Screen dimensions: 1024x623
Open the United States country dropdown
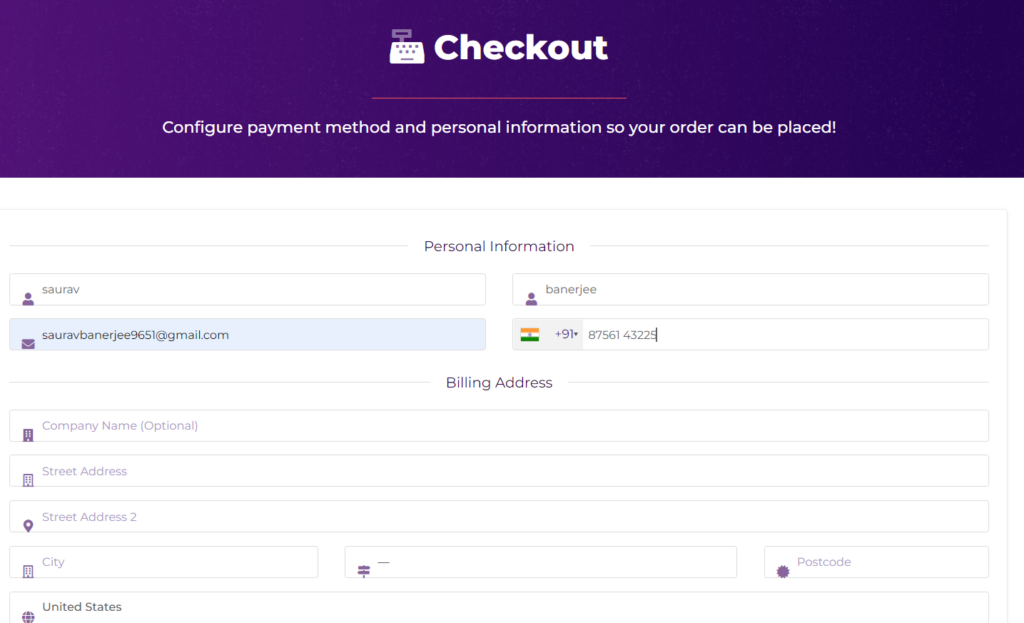500,608
